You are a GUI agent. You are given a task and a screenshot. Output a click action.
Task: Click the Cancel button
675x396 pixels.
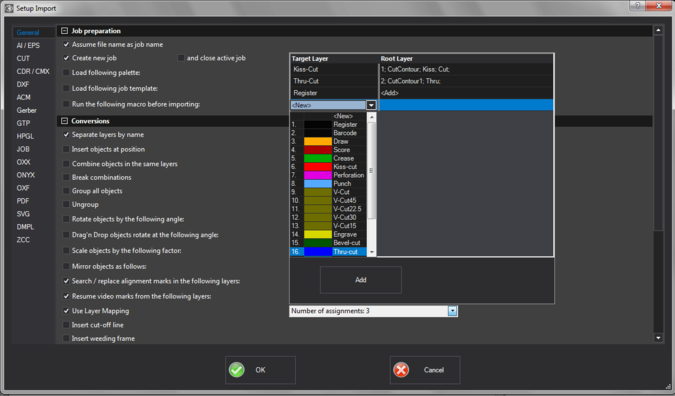425,370
